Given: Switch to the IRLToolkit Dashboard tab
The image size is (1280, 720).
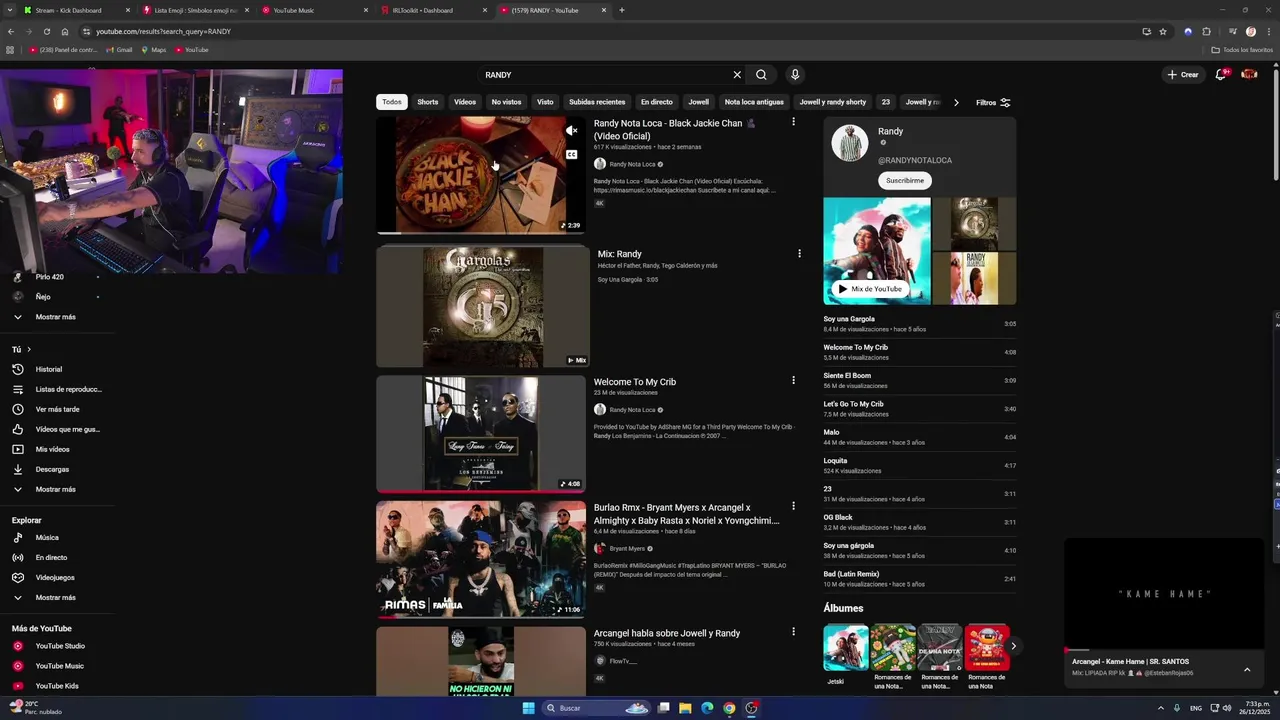Looking at the screenshot, I should coord(430,10).
